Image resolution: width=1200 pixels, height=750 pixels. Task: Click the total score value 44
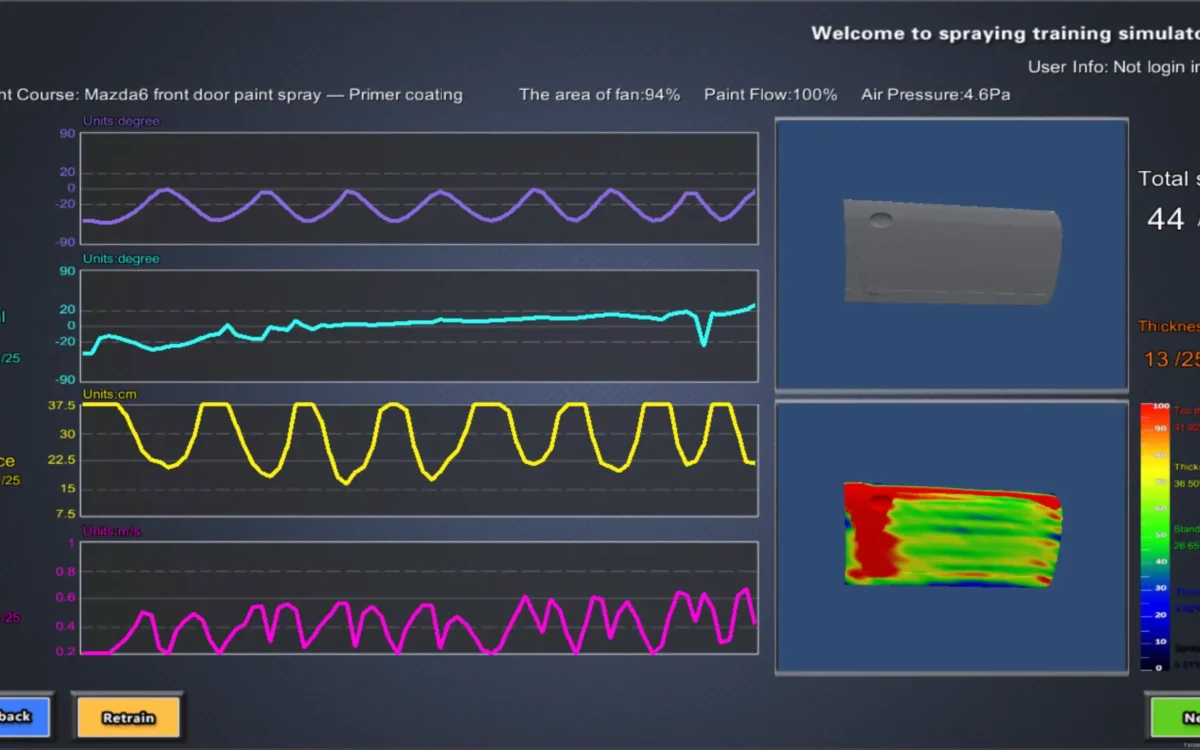tap(1165, 219)
